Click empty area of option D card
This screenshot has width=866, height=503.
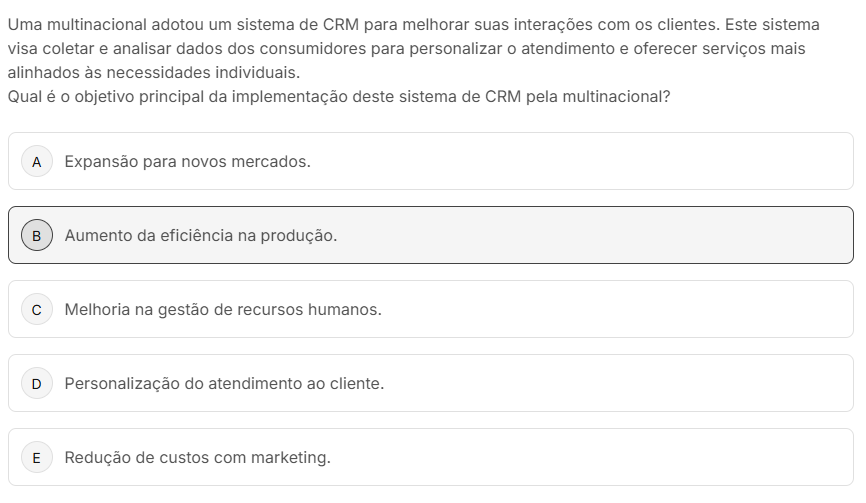[x=613, y=383]
